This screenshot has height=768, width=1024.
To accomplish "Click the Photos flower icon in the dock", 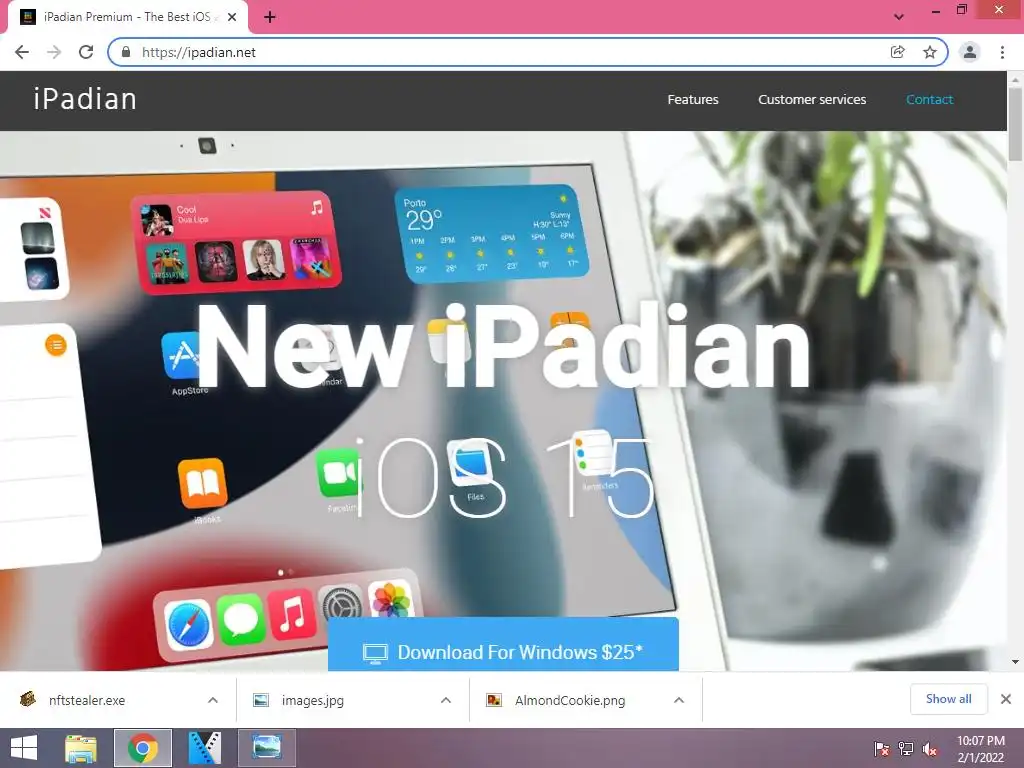I will coord(391,599).
